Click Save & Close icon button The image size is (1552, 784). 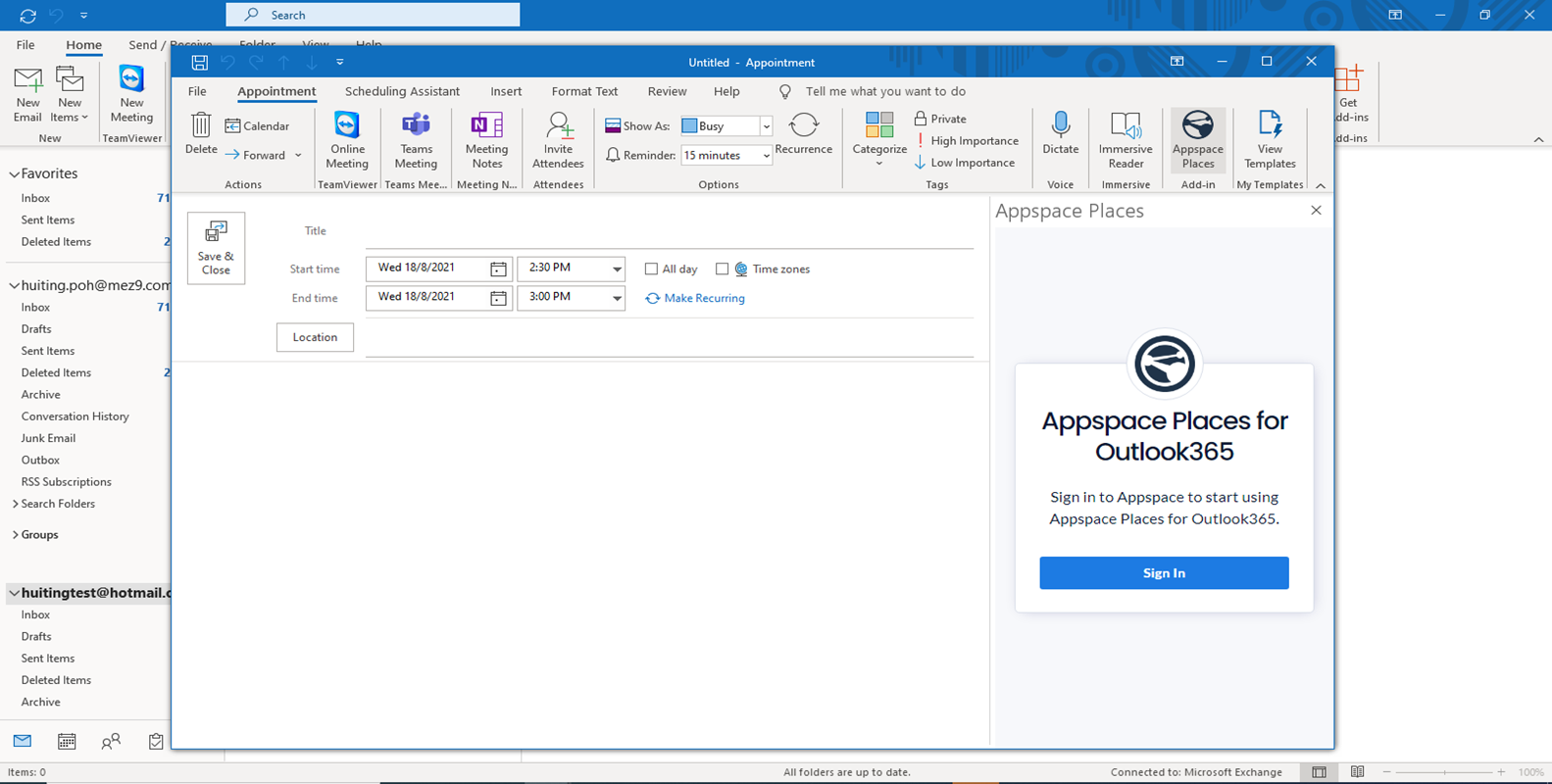point(216,248)
